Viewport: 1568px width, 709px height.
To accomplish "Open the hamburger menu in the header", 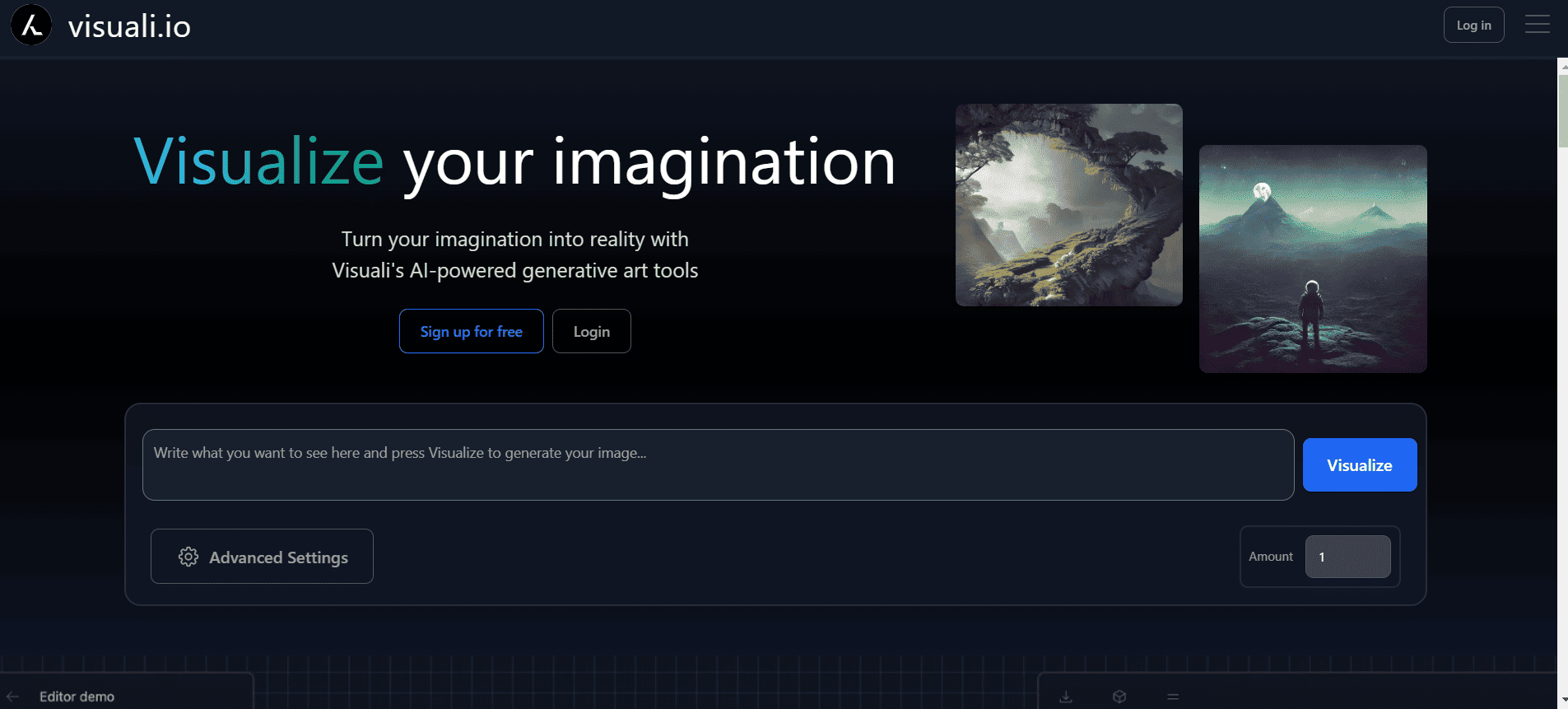I will click(x=1537, y=25).
